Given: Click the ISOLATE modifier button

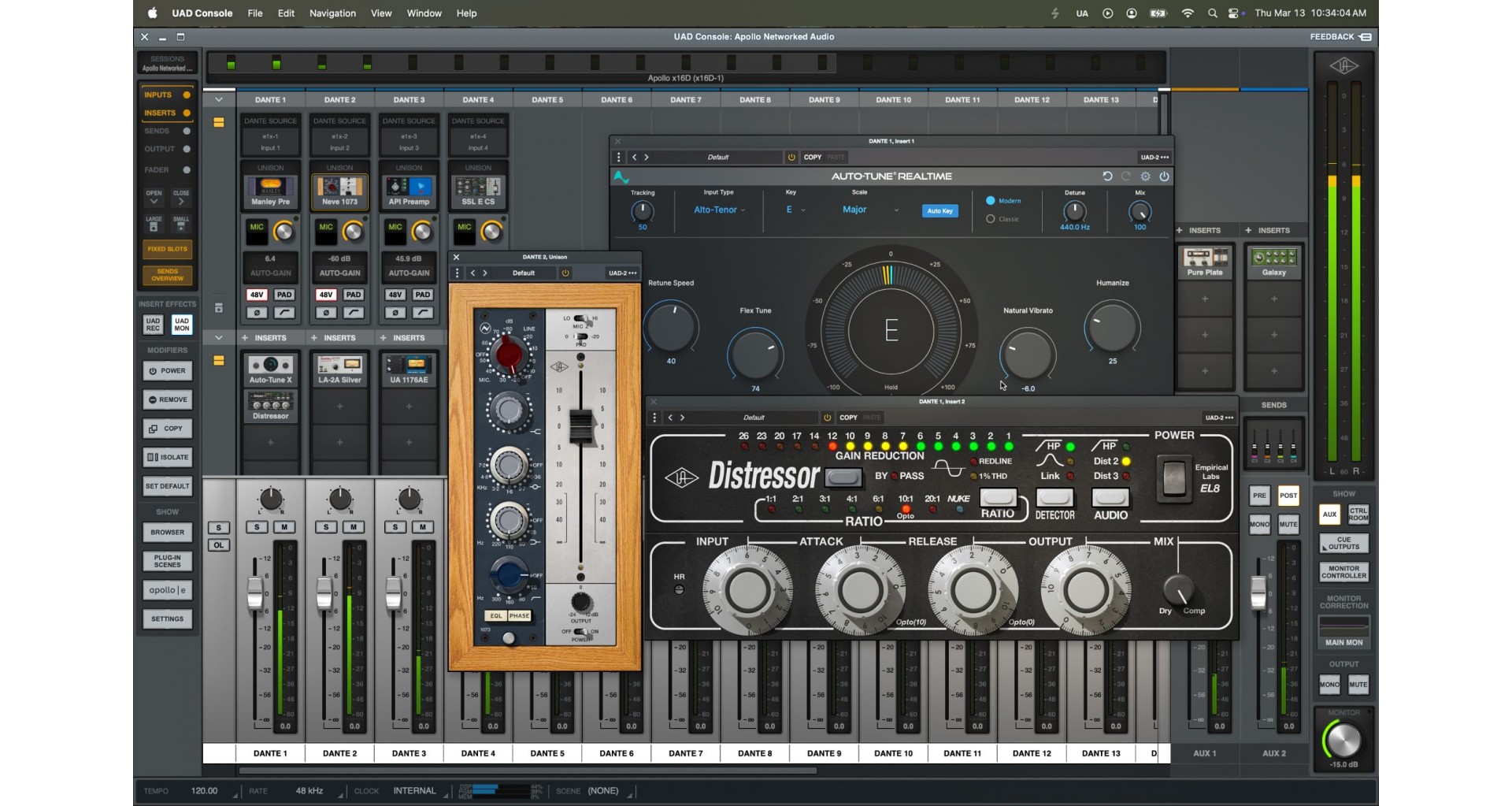Looking at the screenshot, I should (x=167, y=457).
